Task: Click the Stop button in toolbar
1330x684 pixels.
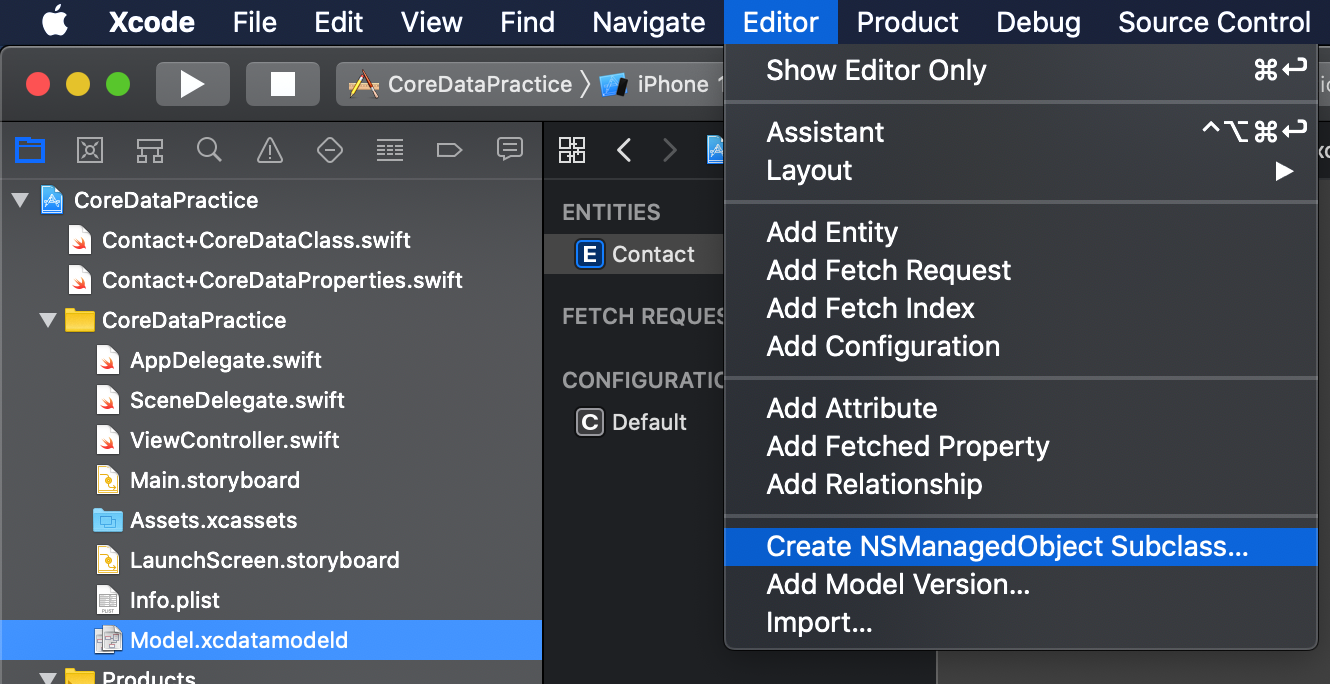Action: (x=282, y=84)
